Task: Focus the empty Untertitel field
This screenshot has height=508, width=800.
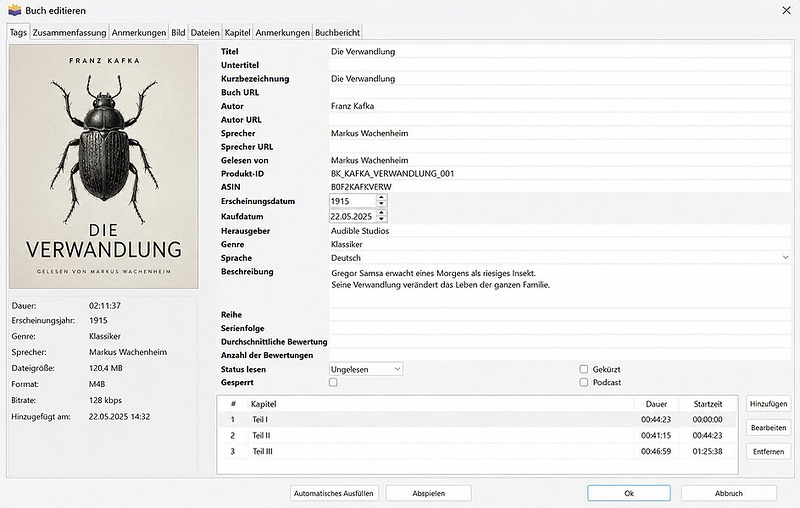Action: 560,65
